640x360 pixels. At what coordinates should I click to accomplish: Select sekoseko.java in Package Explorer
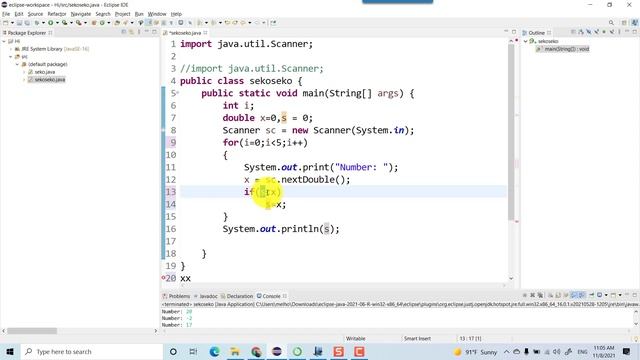pos(49,80)
